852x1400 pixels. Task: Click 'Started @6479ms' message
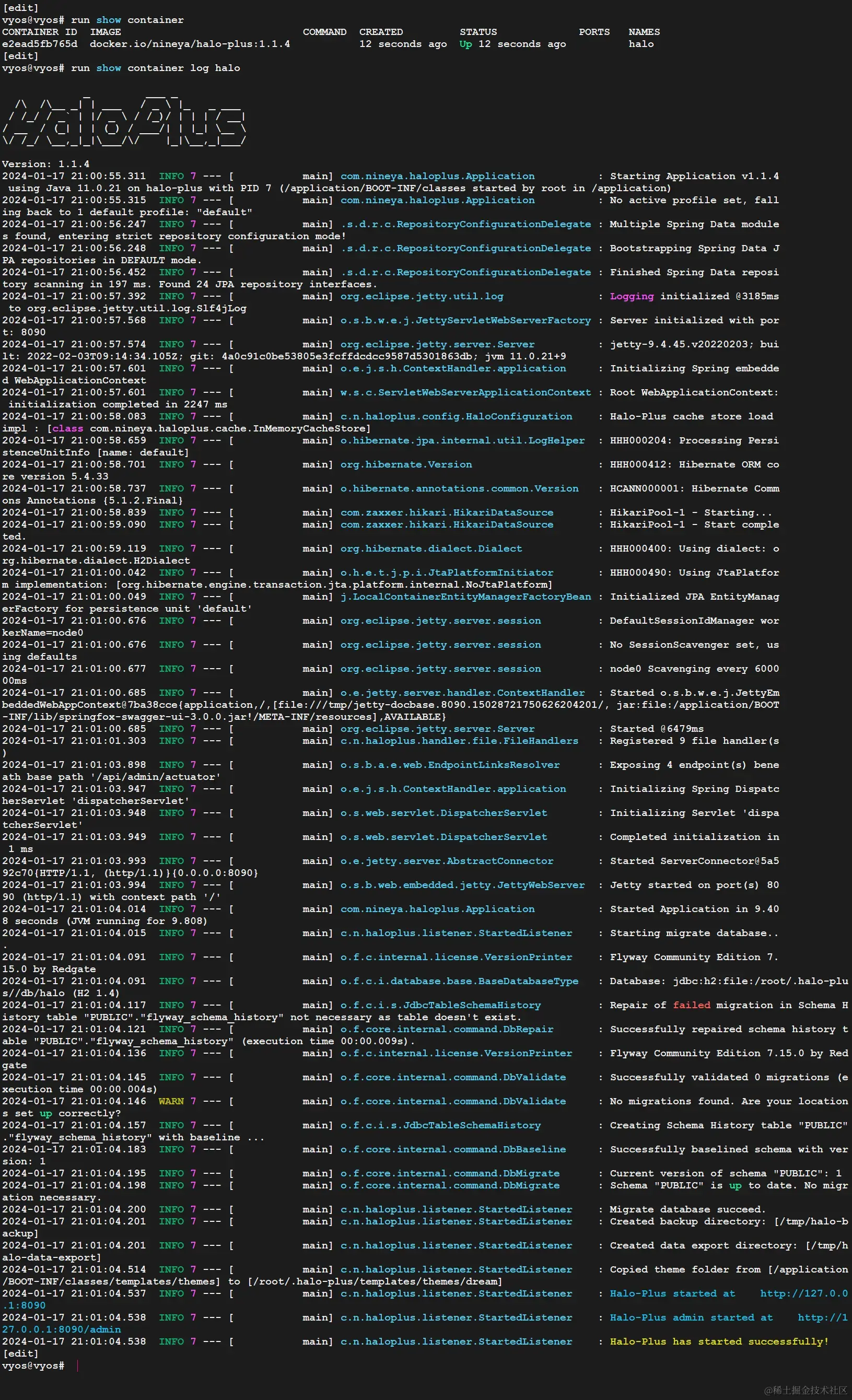[x=657, y=728]
